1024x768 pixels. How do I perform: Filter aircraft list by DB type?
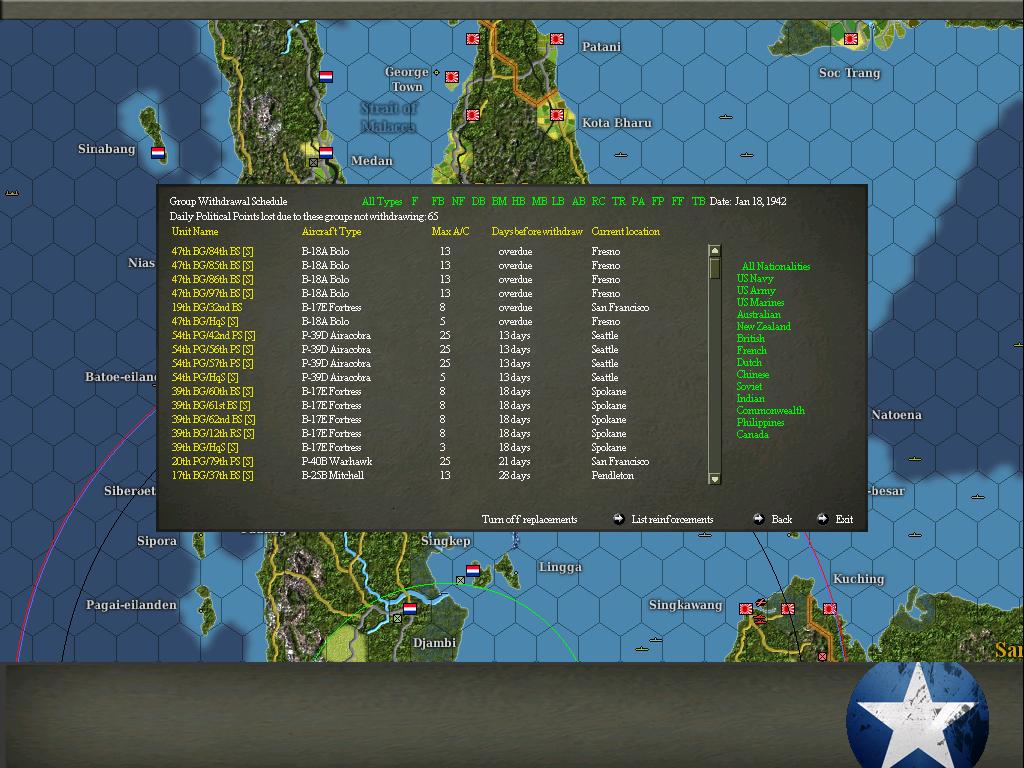tap(478, 201)
